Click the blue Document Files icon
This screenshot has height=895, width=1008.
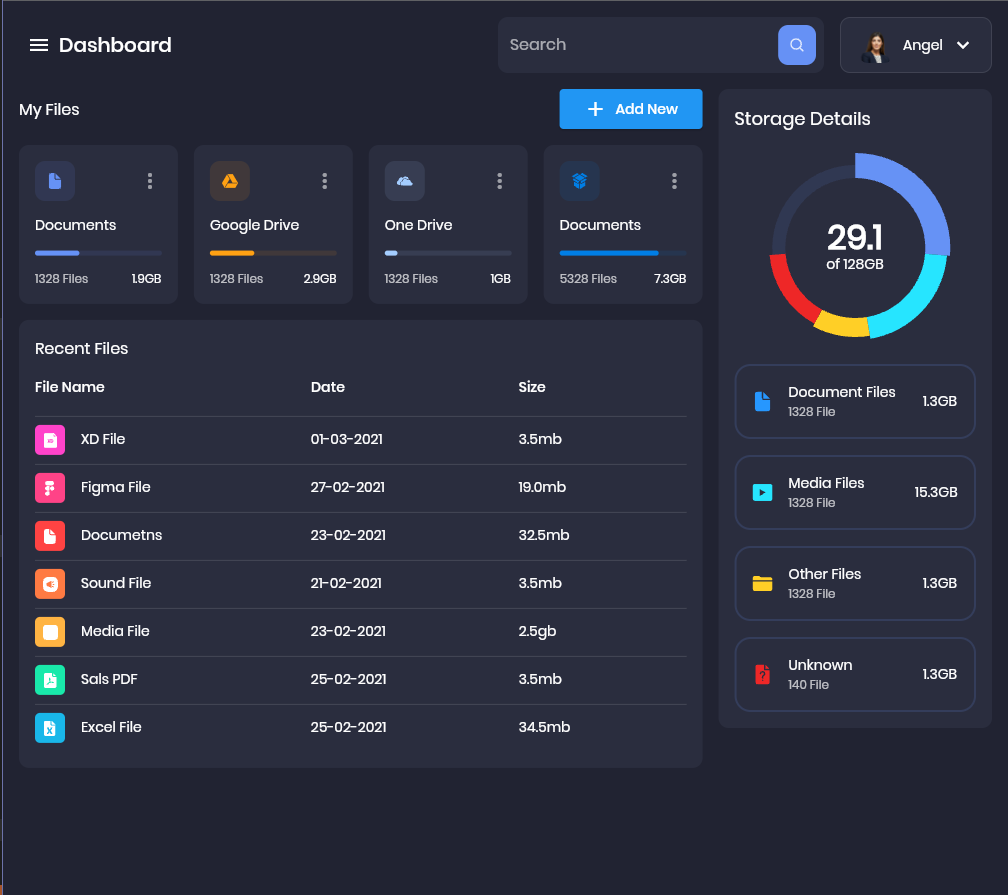pyautogui.click(x=762, y=401)
